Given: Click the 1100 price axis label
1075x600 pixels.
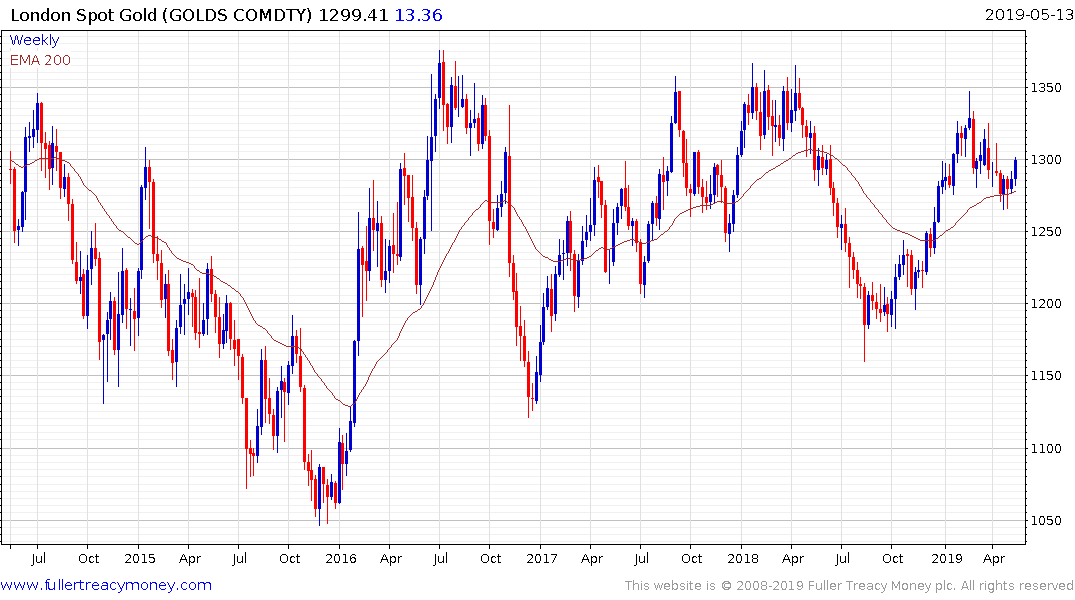Looking at the screenshot, I should [1046, 448].
